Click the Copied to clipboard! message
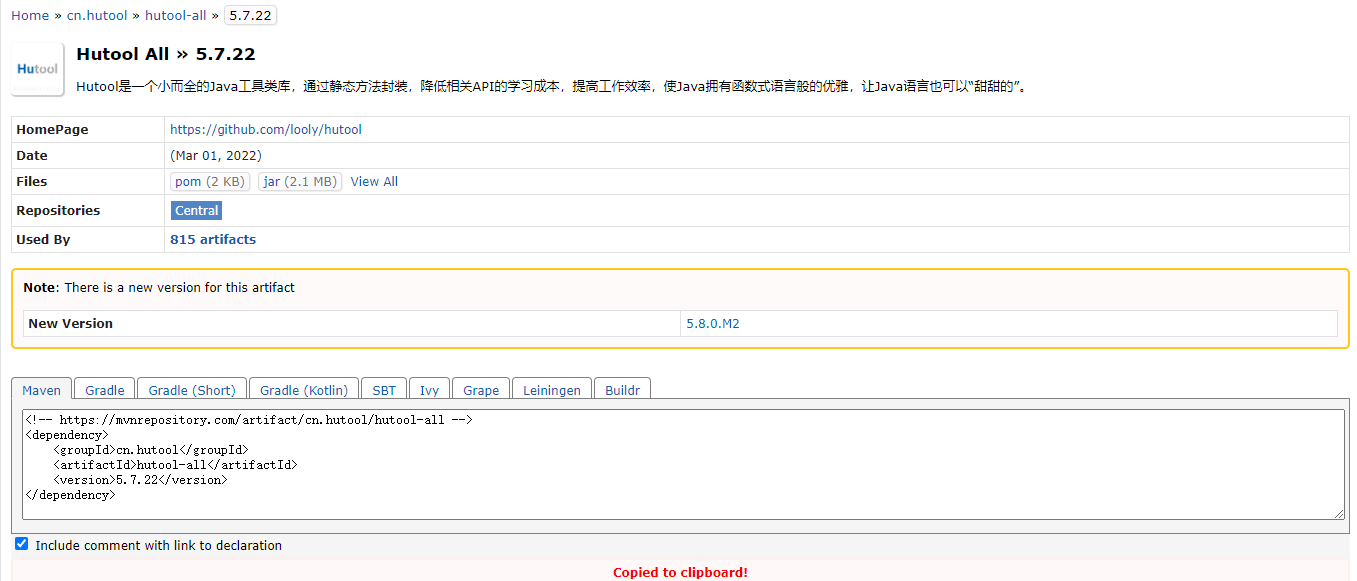 click(x=680, y=572)
